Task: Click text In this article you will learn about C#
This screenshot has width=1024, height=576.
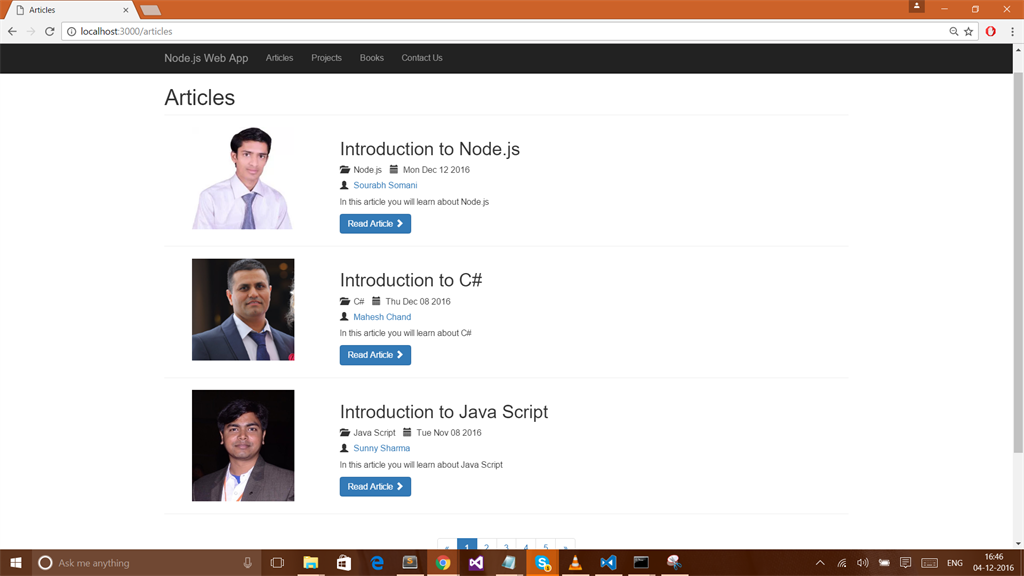Action: [406, 333]
